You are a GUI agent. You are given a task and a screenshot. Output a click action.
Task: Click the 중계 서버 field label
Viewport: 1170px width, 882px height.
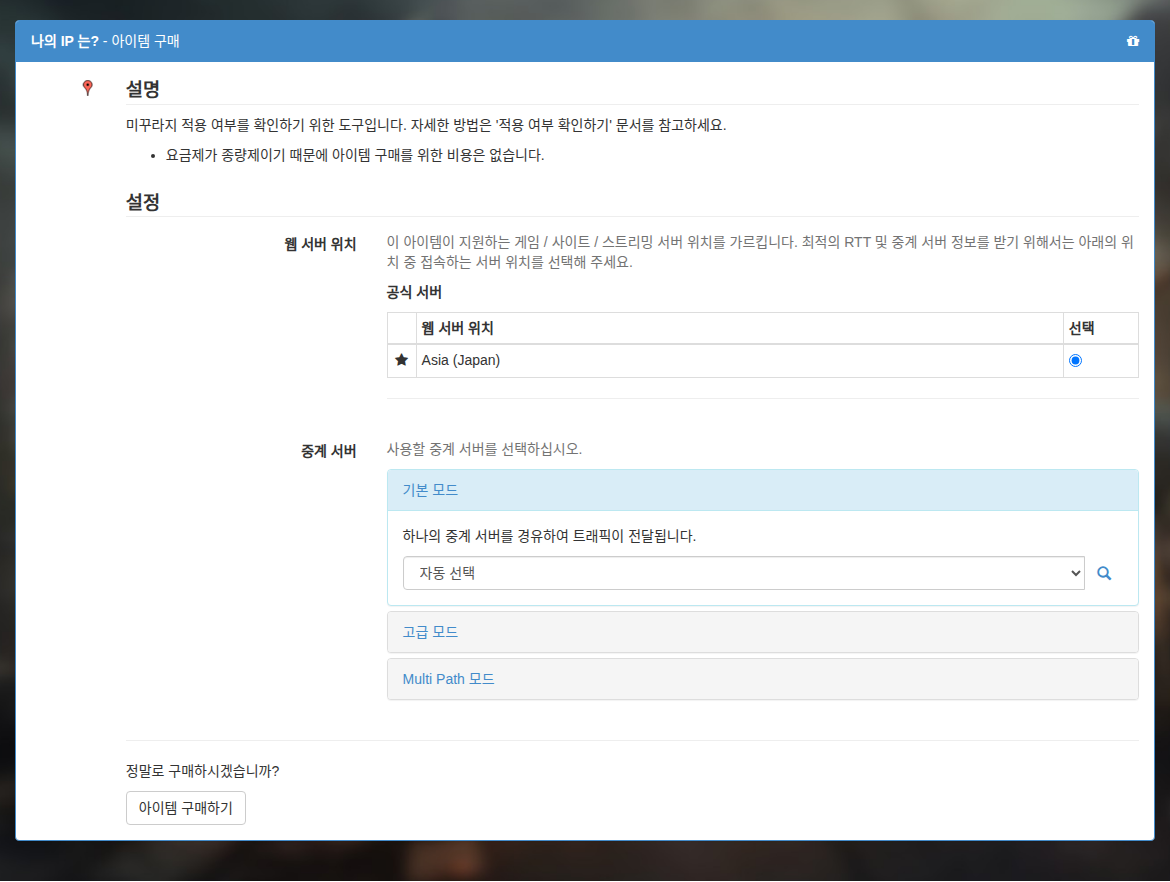[x=328, y=451]
